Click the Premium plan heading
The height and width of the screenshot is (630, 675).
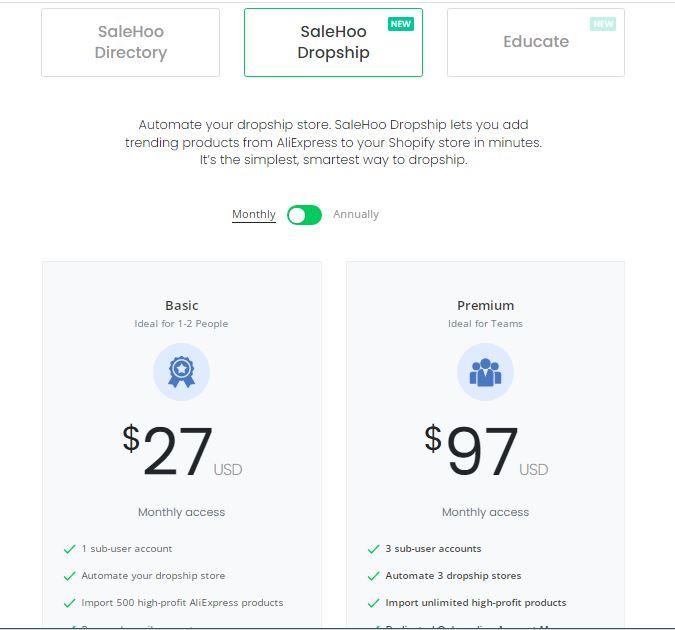pyautogui.click(x=486, y=305)
